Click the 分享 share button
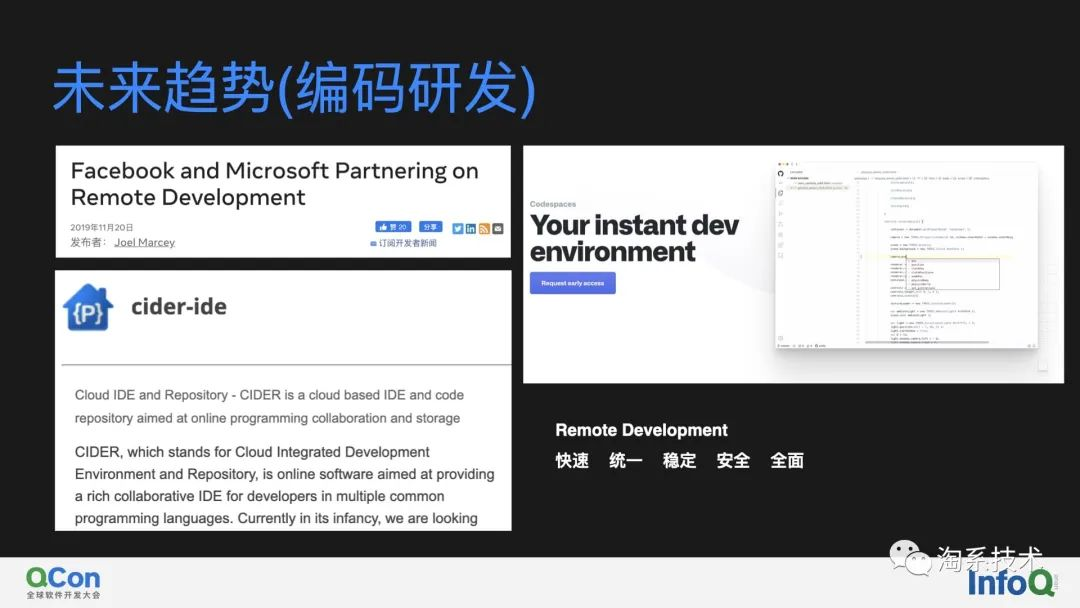This screenshot has height=608, width=1080. (x=430, y=227)
